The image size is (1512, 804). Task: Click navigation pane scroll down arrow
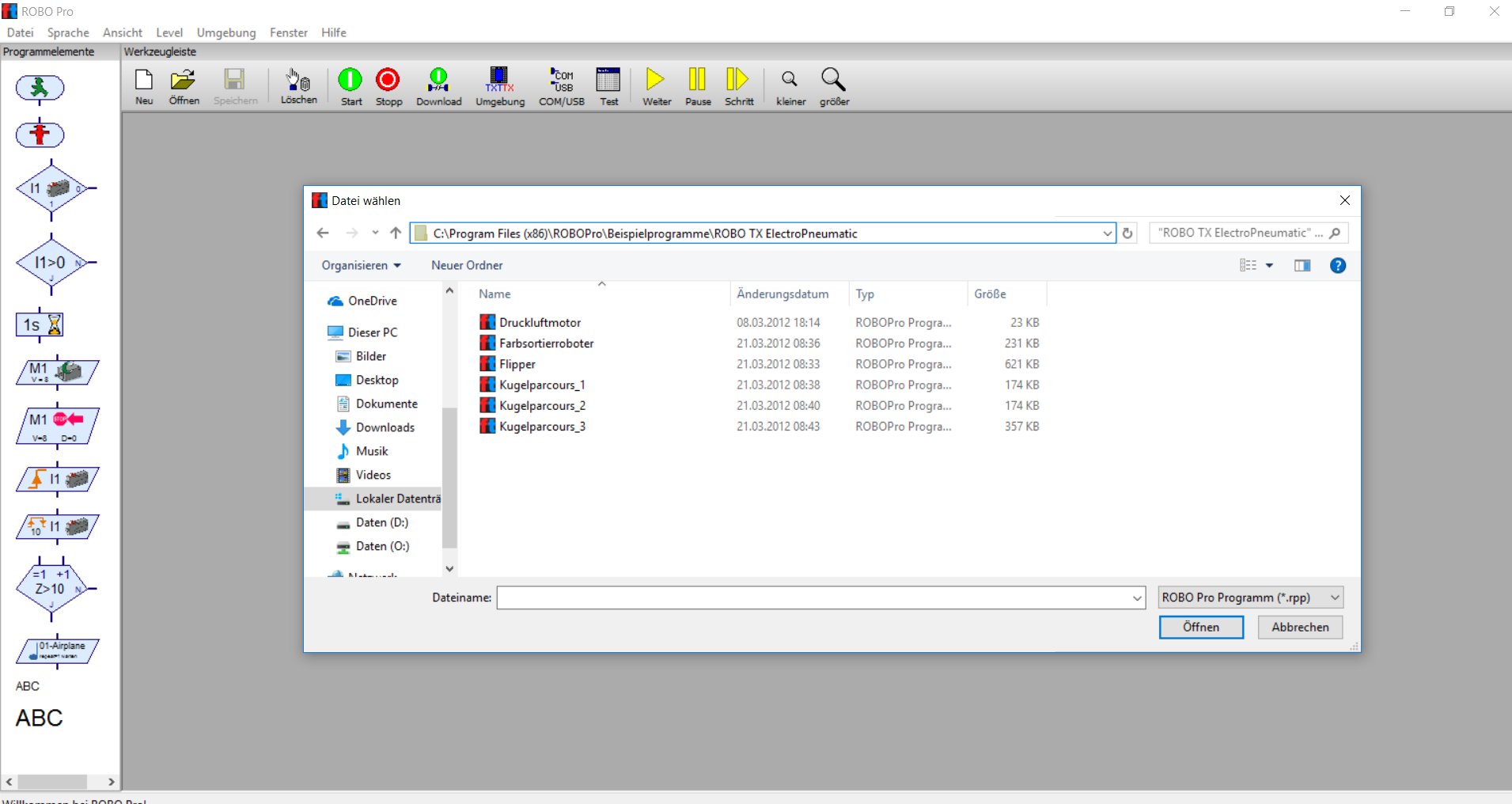tap(449, 568)
